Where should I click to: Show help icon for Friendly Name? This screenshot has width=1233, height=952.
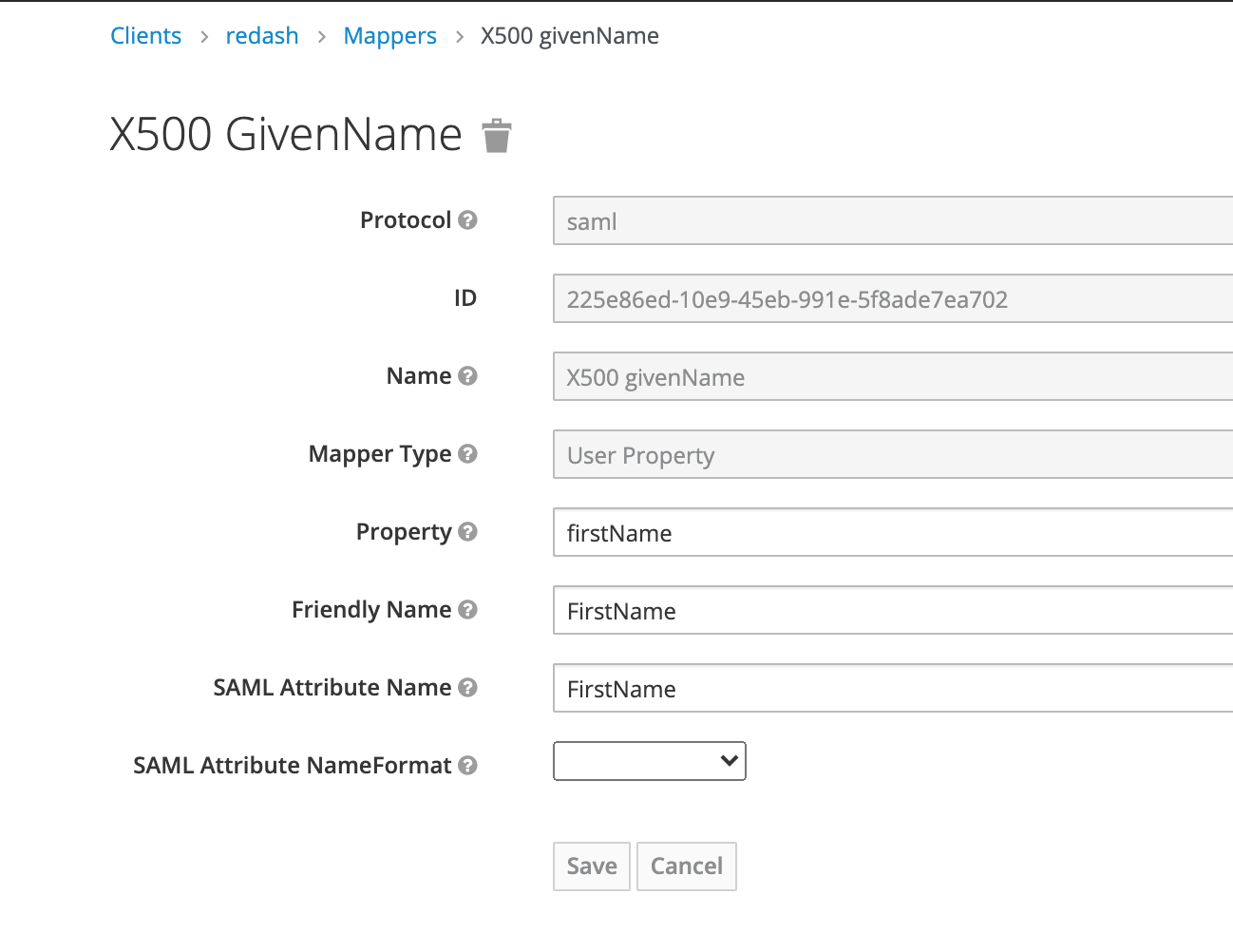coord(467,609)
